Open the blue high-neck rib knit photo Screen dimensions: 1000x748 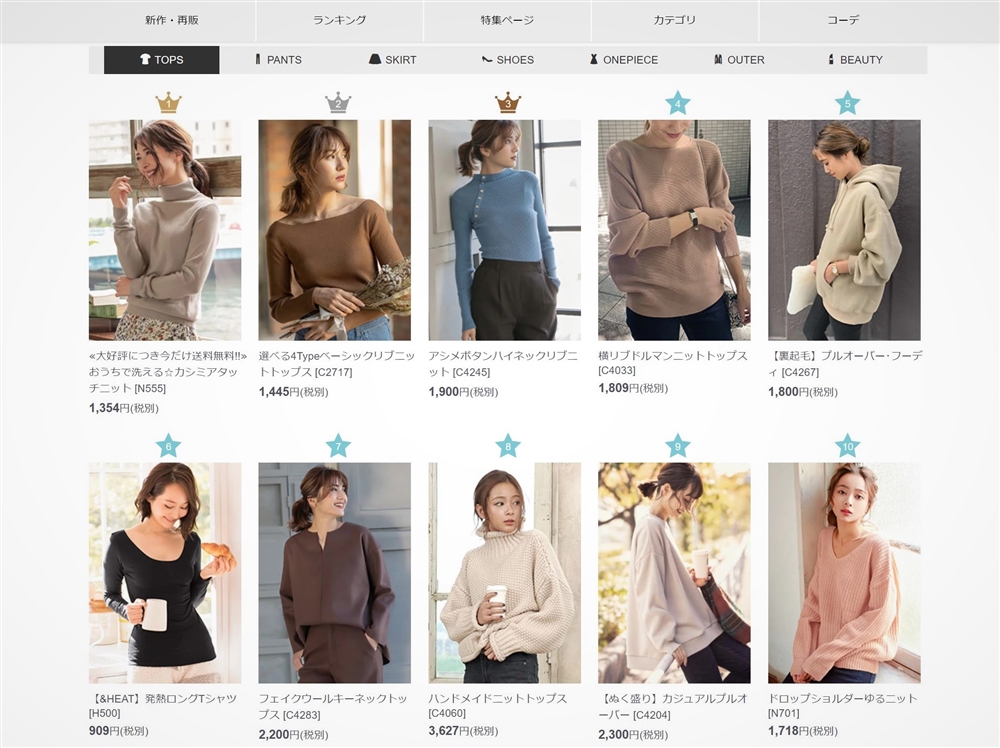click(x=504, y=230)
